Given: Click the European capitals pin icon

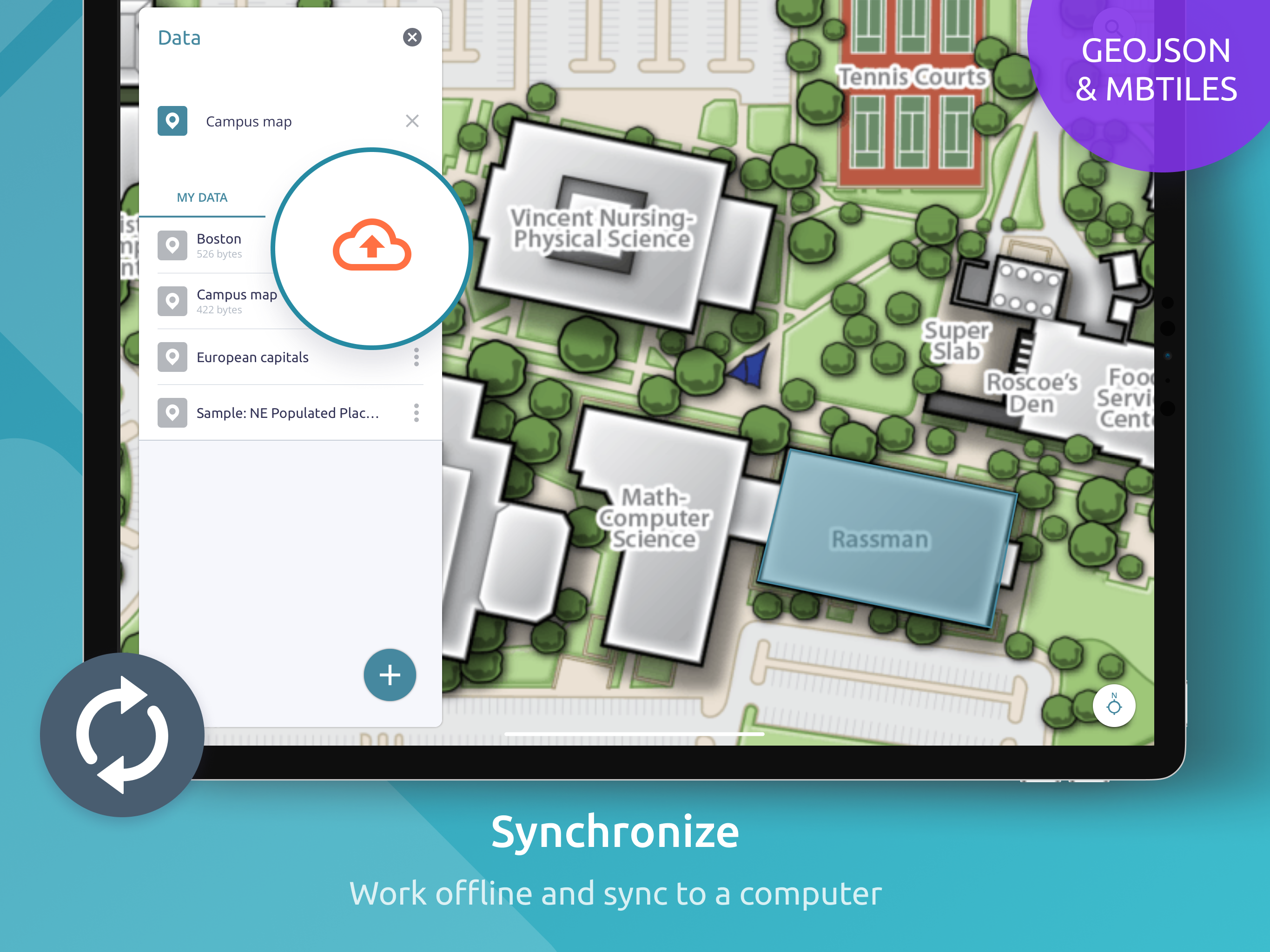Looking at the screenshot, I should (x=172, y=357).
